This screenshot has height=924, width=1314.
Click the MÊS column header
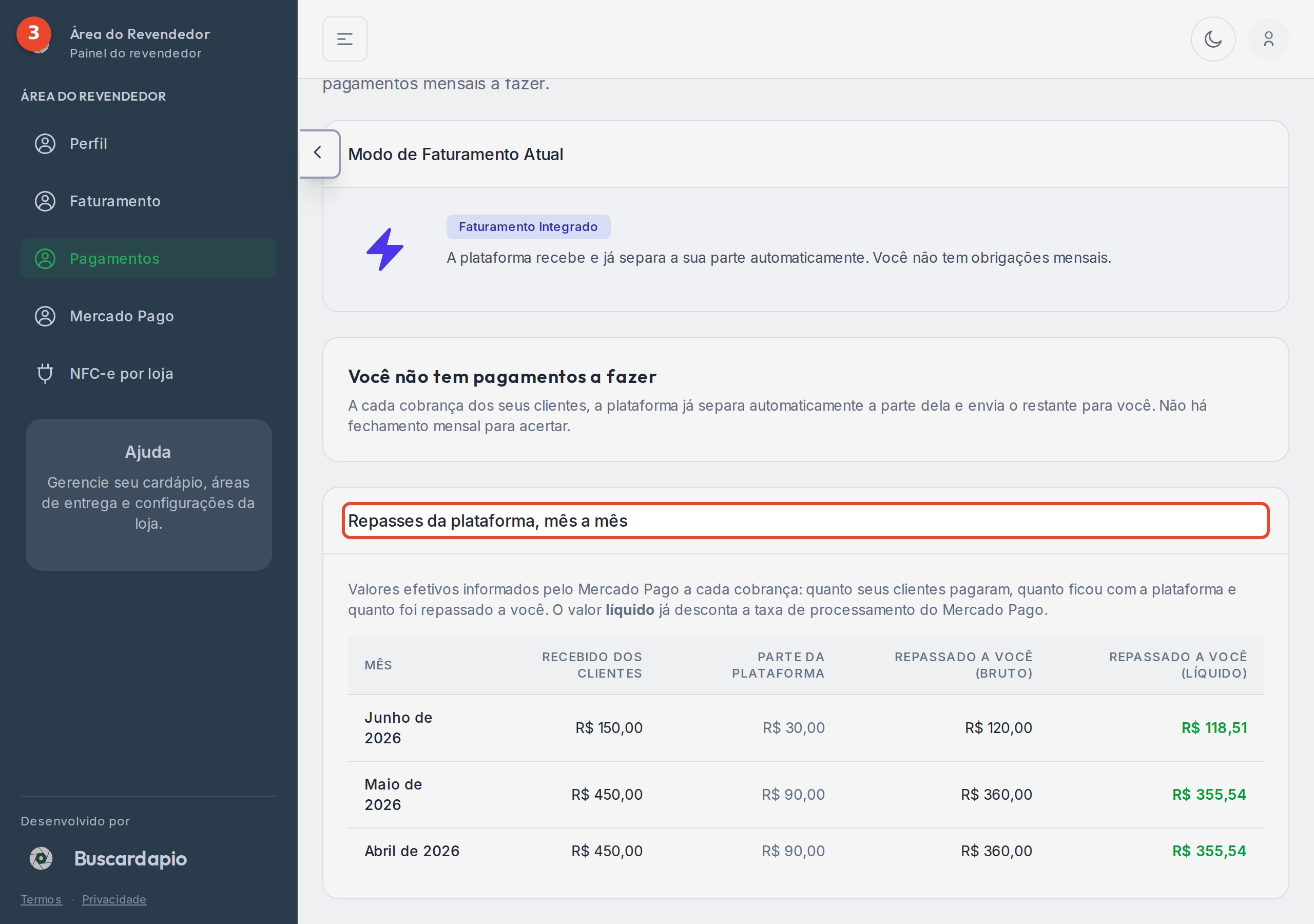pyautogui.click(x=378, y=665)
